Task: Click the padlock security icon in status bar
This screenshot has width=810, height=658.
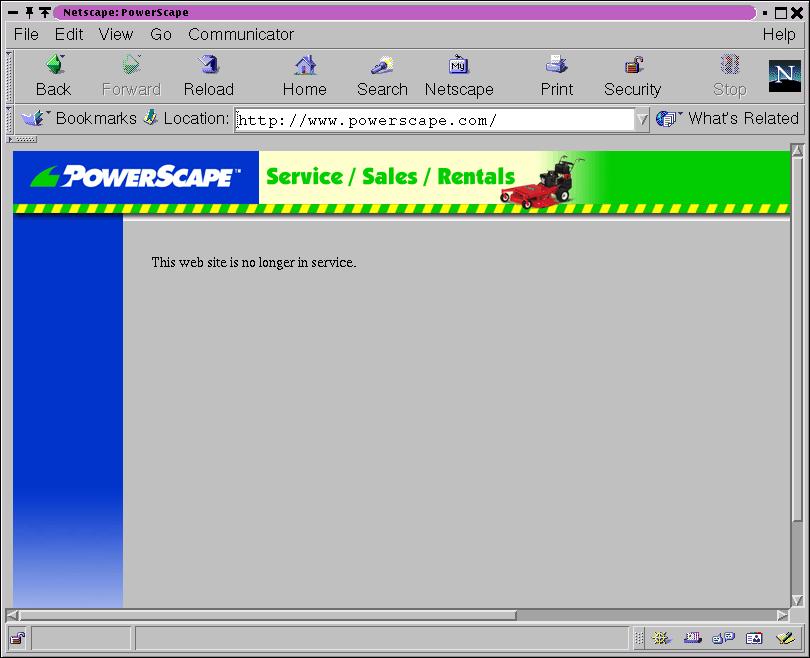Action: coord(17,638)
